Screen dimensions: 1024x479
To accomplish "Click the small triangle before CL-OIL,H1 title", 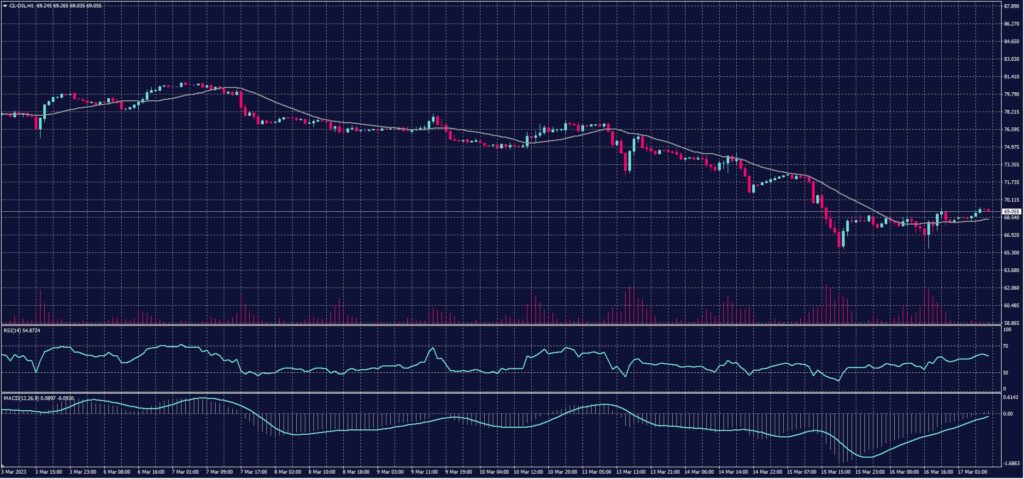I will click(x=4, y=4).
